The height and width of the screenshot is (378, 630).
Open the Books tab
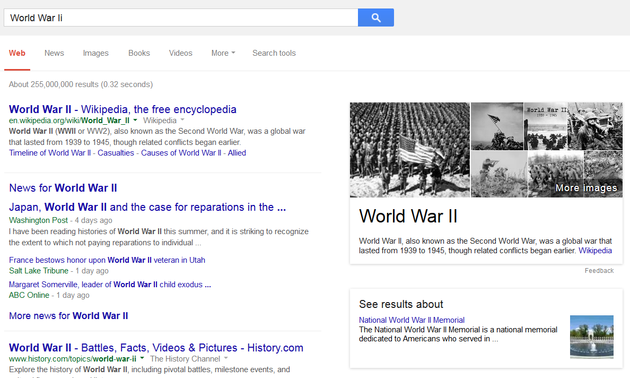tap(139, 53)
